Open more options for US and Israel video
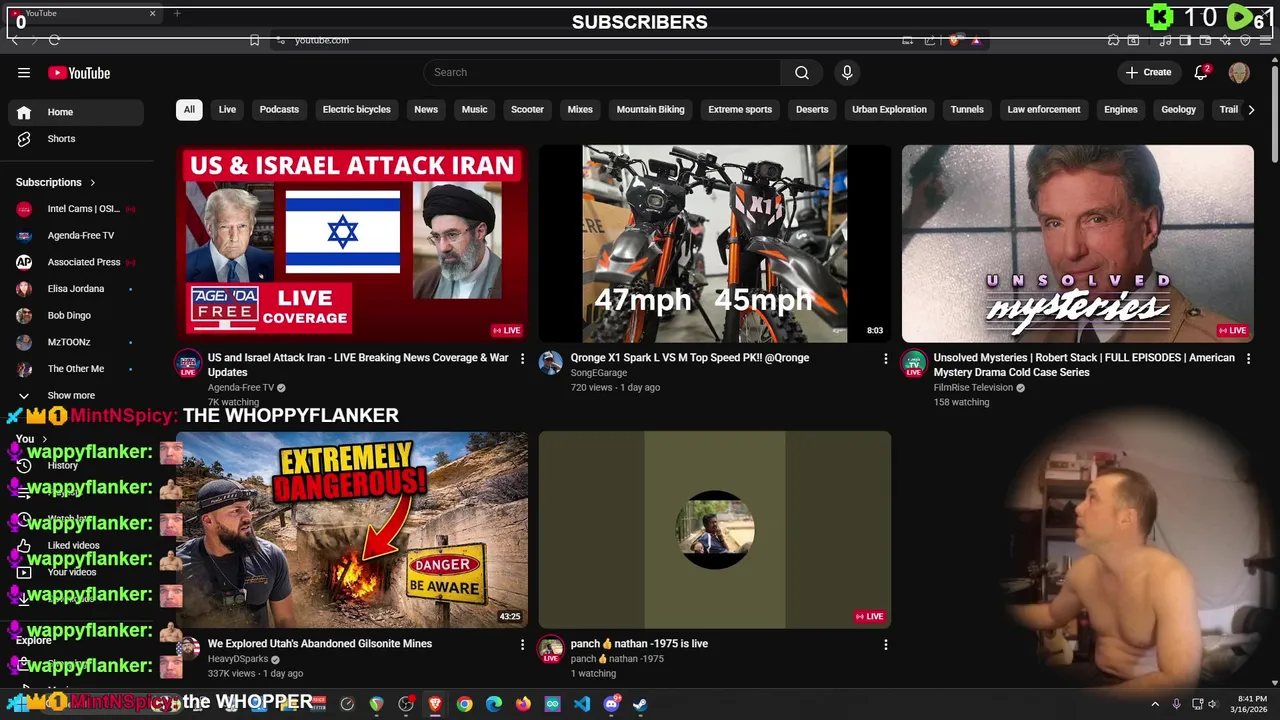Viewport: 1280px width, 720px height. [x=522, y=358]
